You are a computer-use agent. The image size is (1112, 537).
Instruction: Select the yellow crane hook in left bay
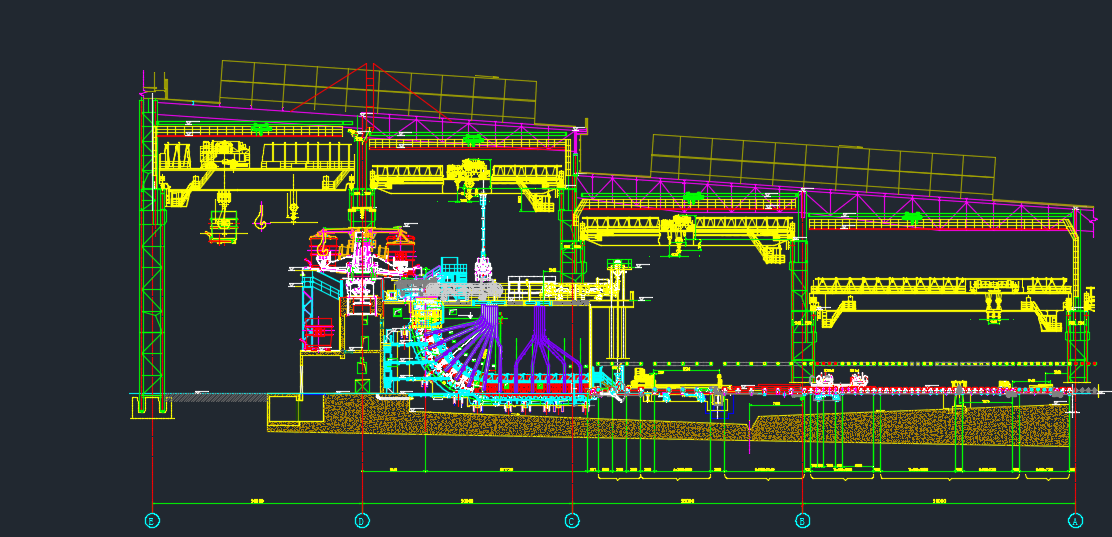coord(261,216)
